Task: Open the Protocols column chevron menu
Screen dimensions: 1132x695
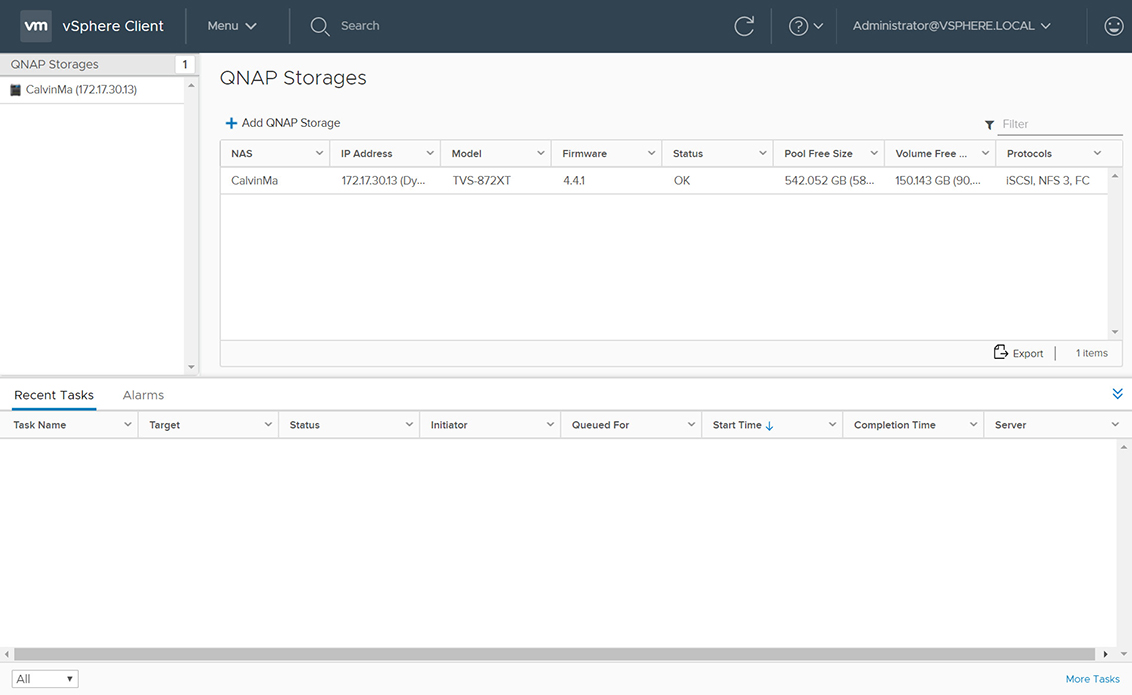Action: point(1097,153)
